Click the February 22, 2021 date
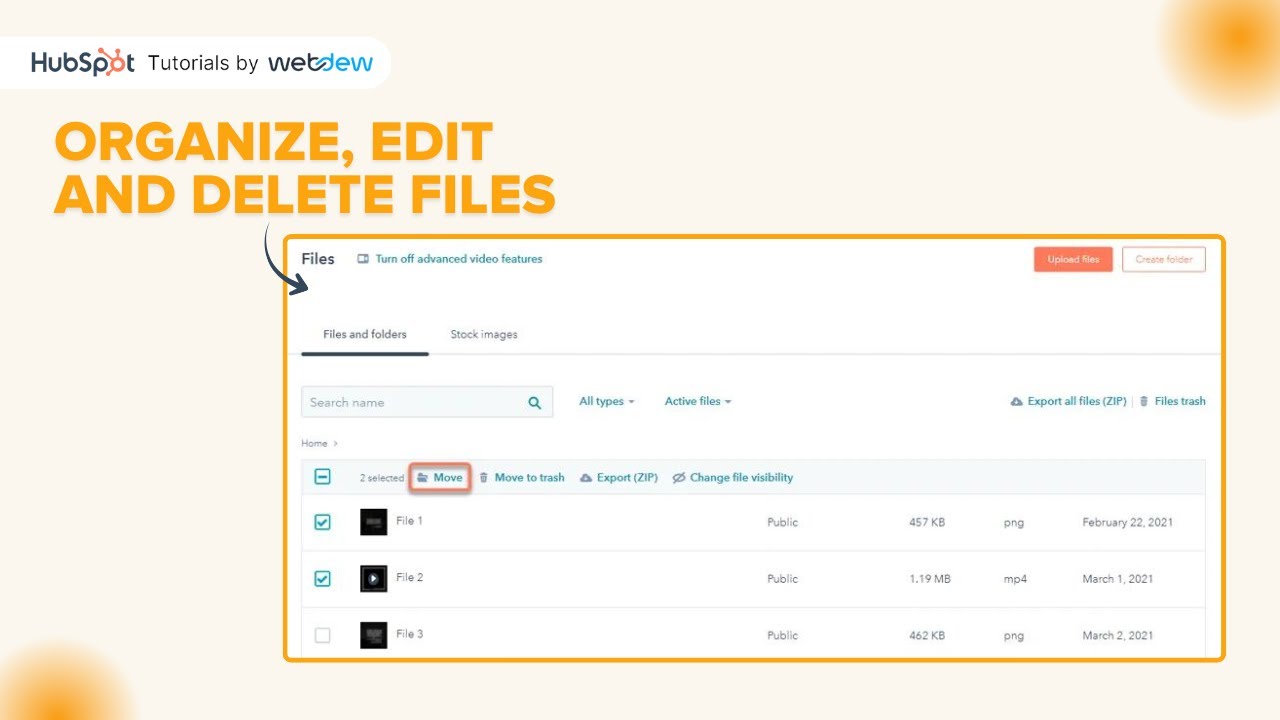 click(x=1128, y=522)
